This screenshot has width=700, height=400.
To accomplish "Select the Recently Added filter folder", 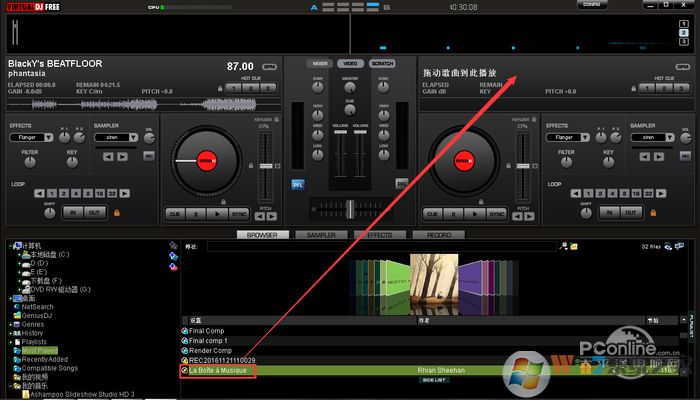I will point(41,359).
